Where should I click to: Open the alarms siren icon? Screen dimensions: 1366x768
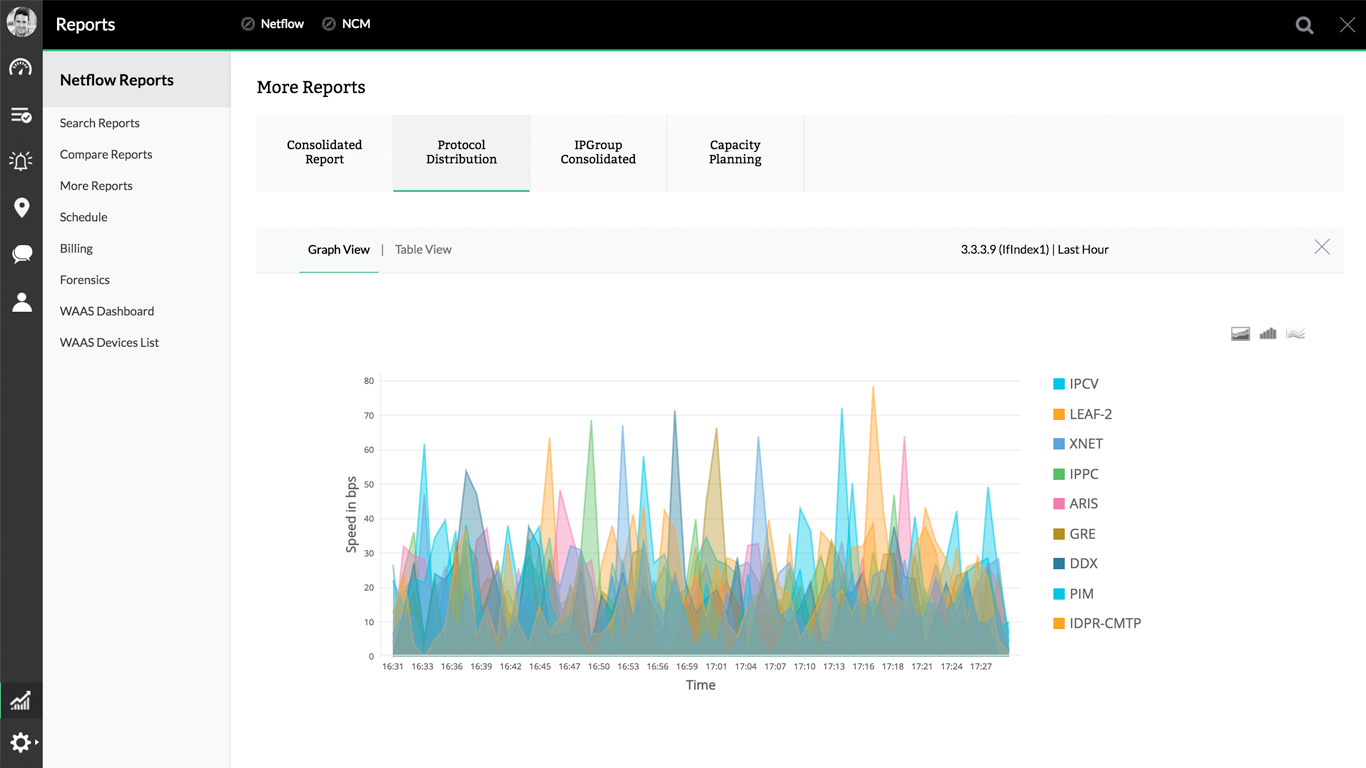(x=21, y=161)
